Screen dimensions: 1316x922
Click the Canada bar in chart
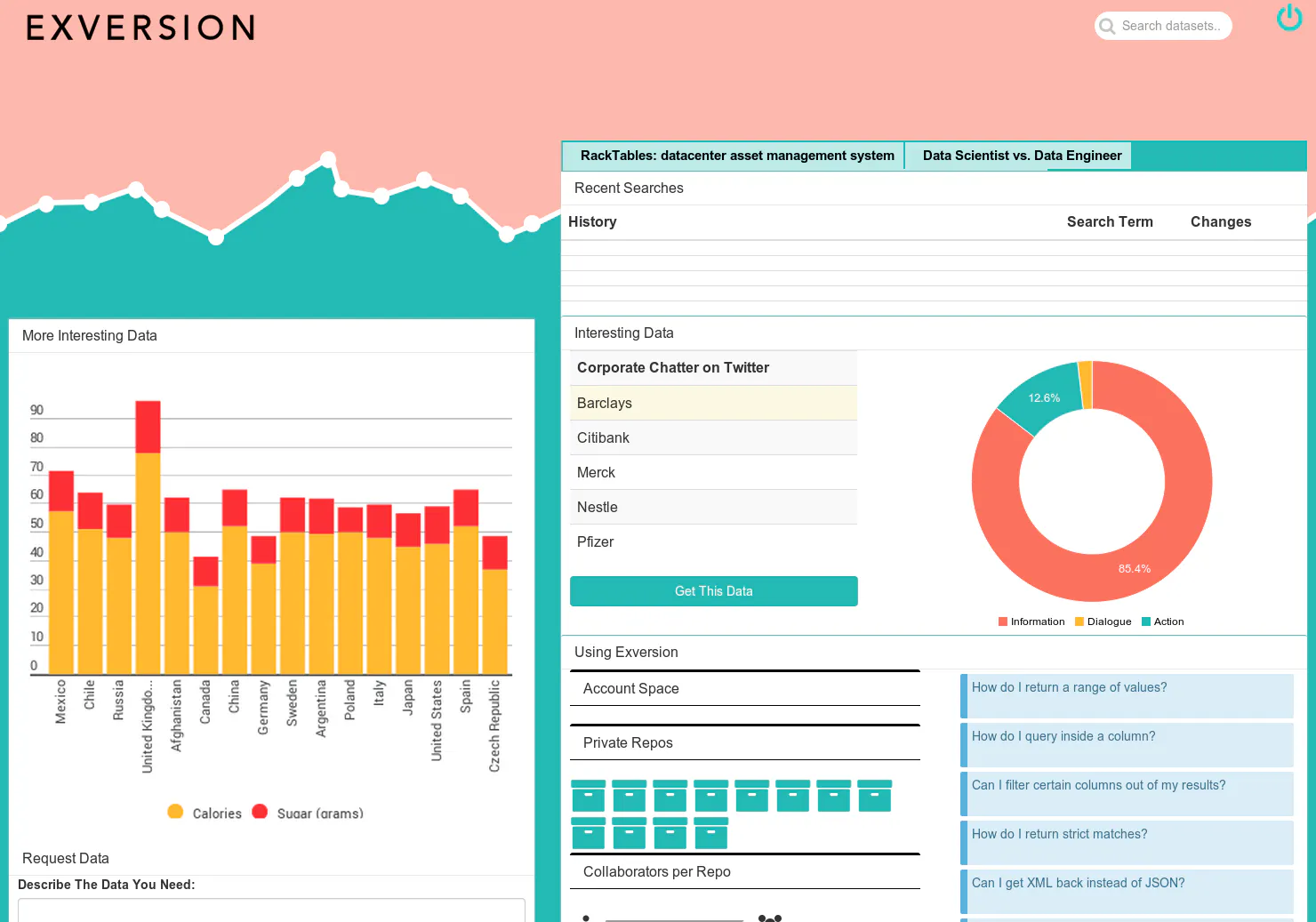coord(205,615)
